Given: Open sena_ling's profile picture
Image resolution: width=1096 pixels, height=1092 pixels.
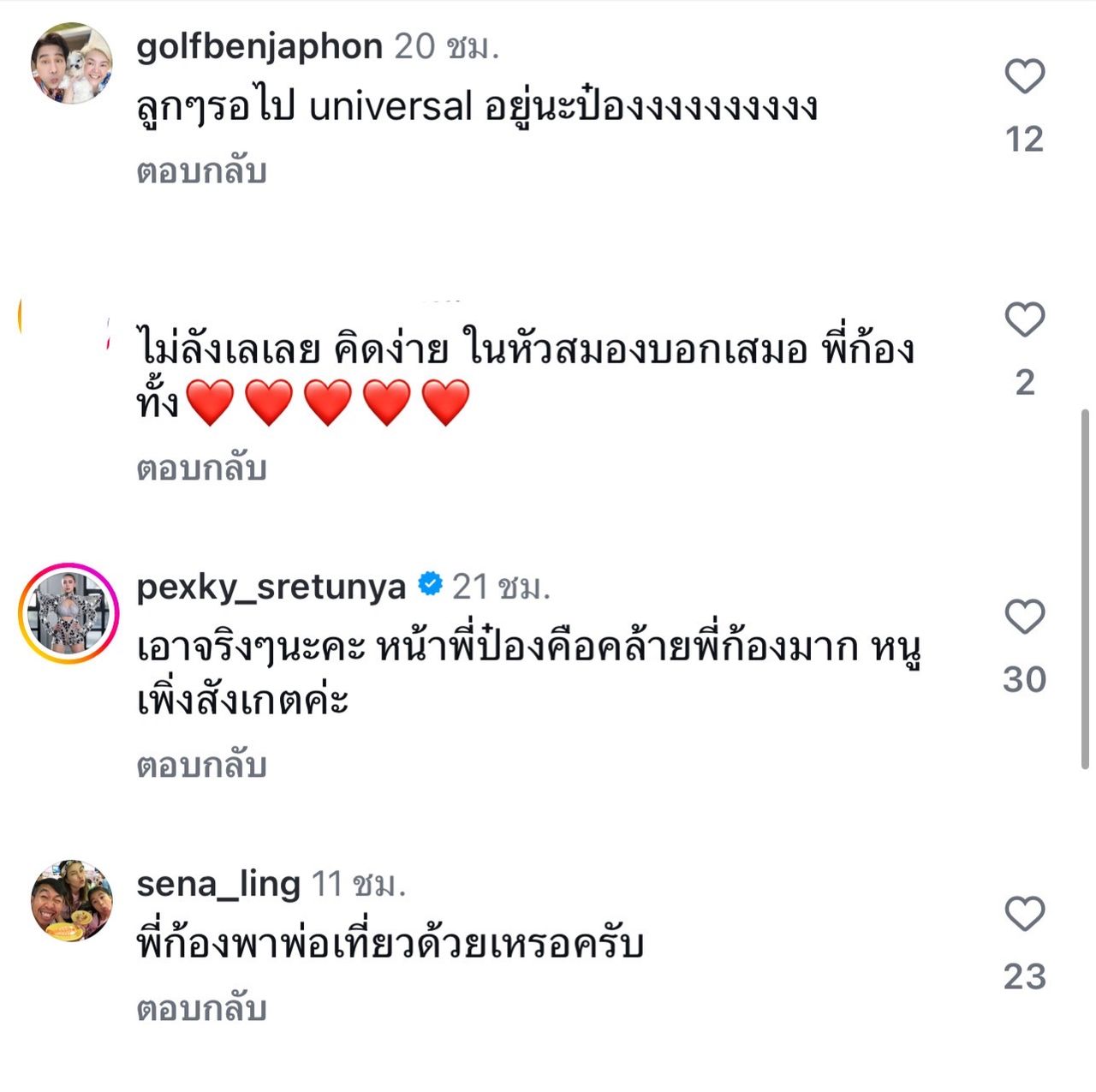Looking at the screenshot, I should click(x=72, y=900).
